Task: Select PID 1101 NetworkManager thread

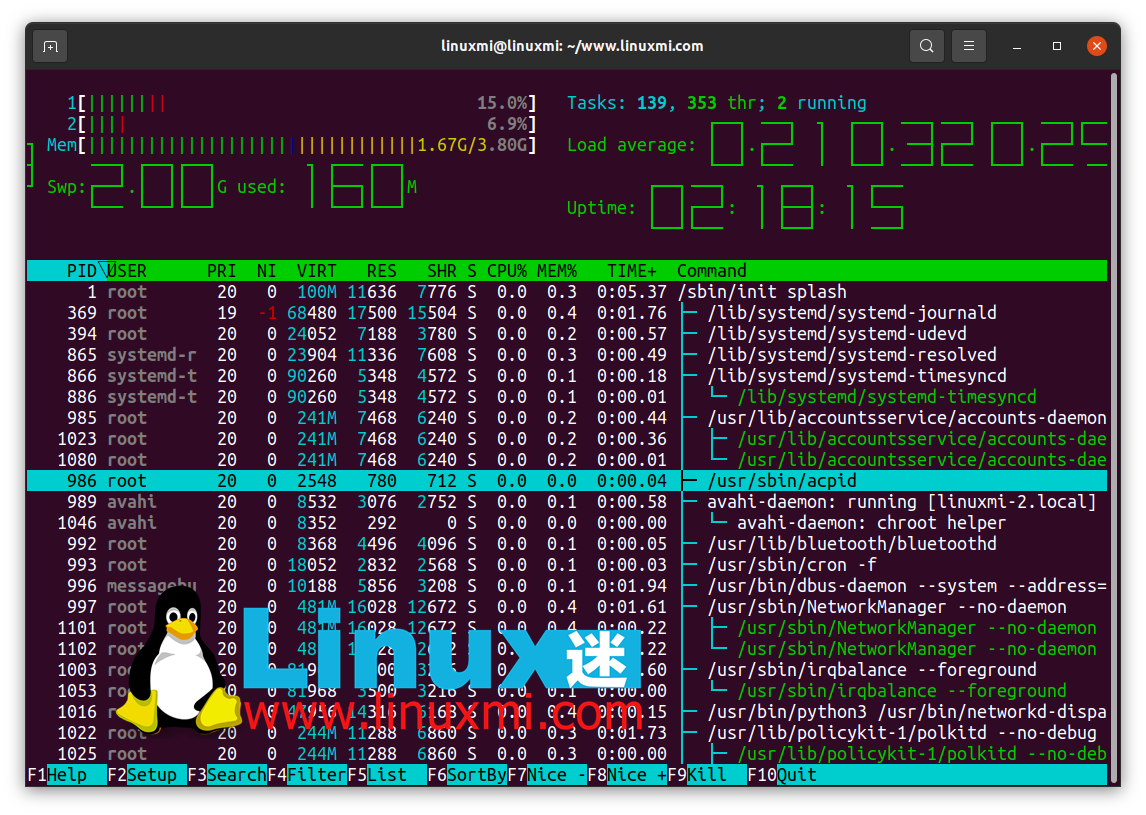Action: (567, 629)
